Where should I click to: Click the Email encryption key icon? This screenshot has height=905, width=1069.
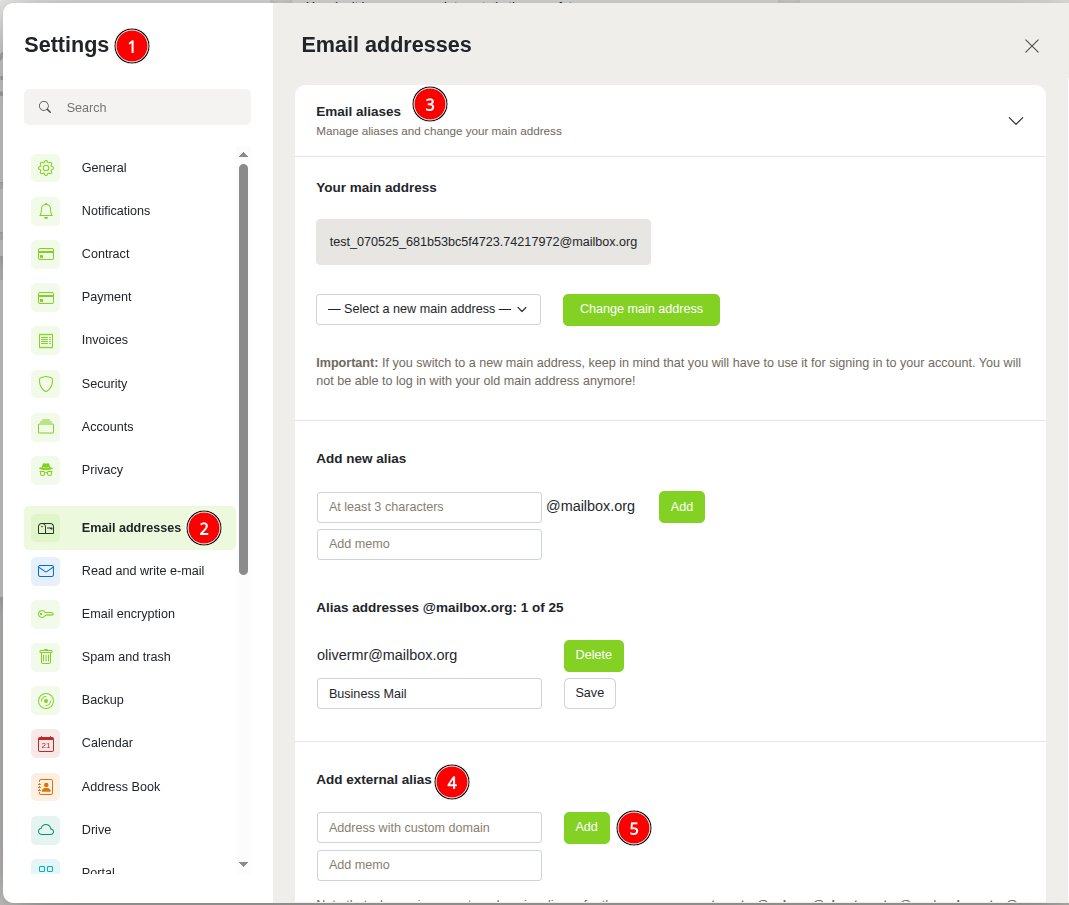45,614
